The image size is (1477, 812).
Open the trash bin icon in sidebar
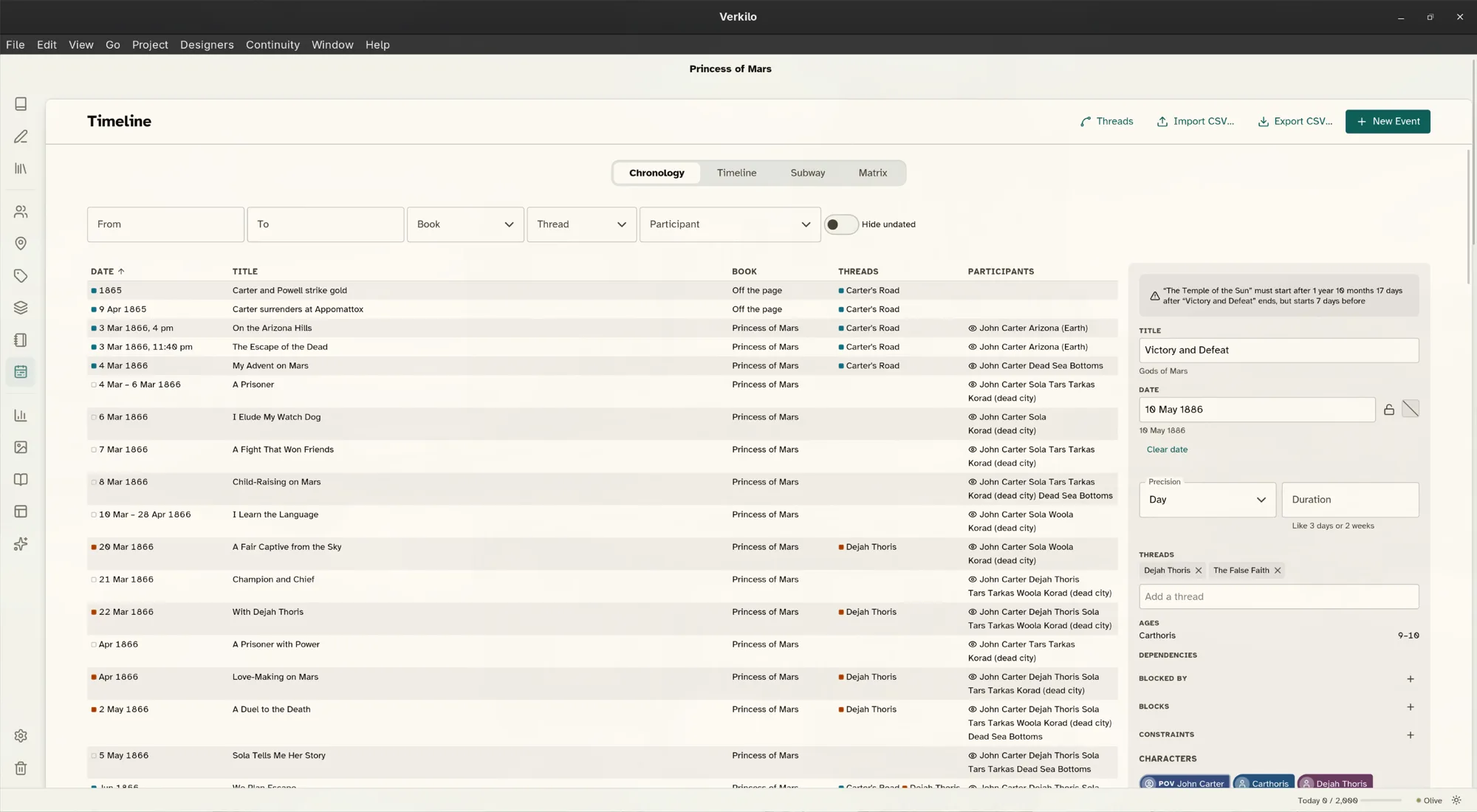tap(21, 768)
